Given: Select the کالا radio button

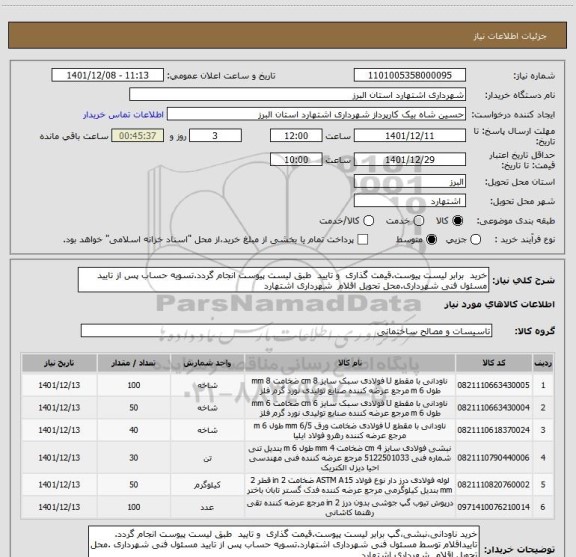Looking at the screenshot, I should click(x=458, y=220).
